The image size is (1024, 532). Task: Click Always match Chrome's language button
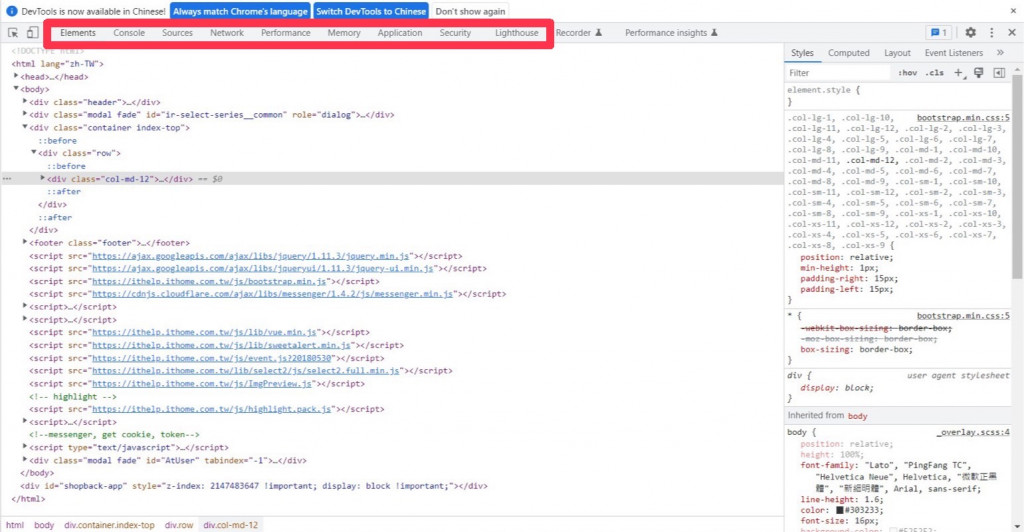point(240,11)
